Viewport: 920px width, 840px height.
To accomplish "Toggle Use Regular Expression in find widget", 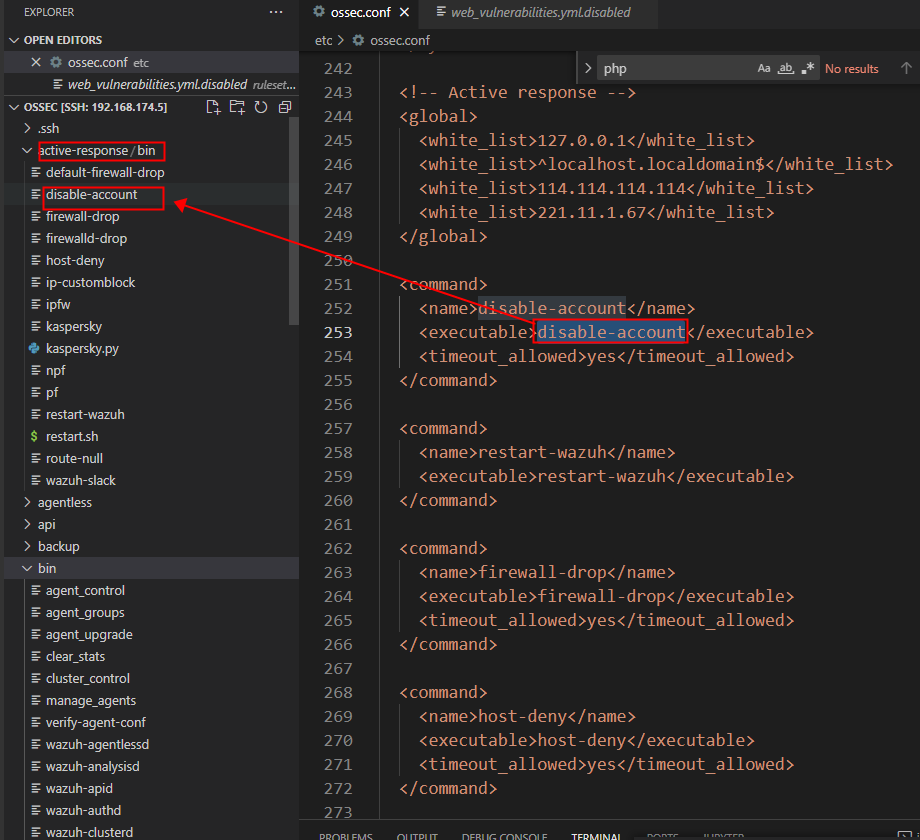I will (808, 69).
